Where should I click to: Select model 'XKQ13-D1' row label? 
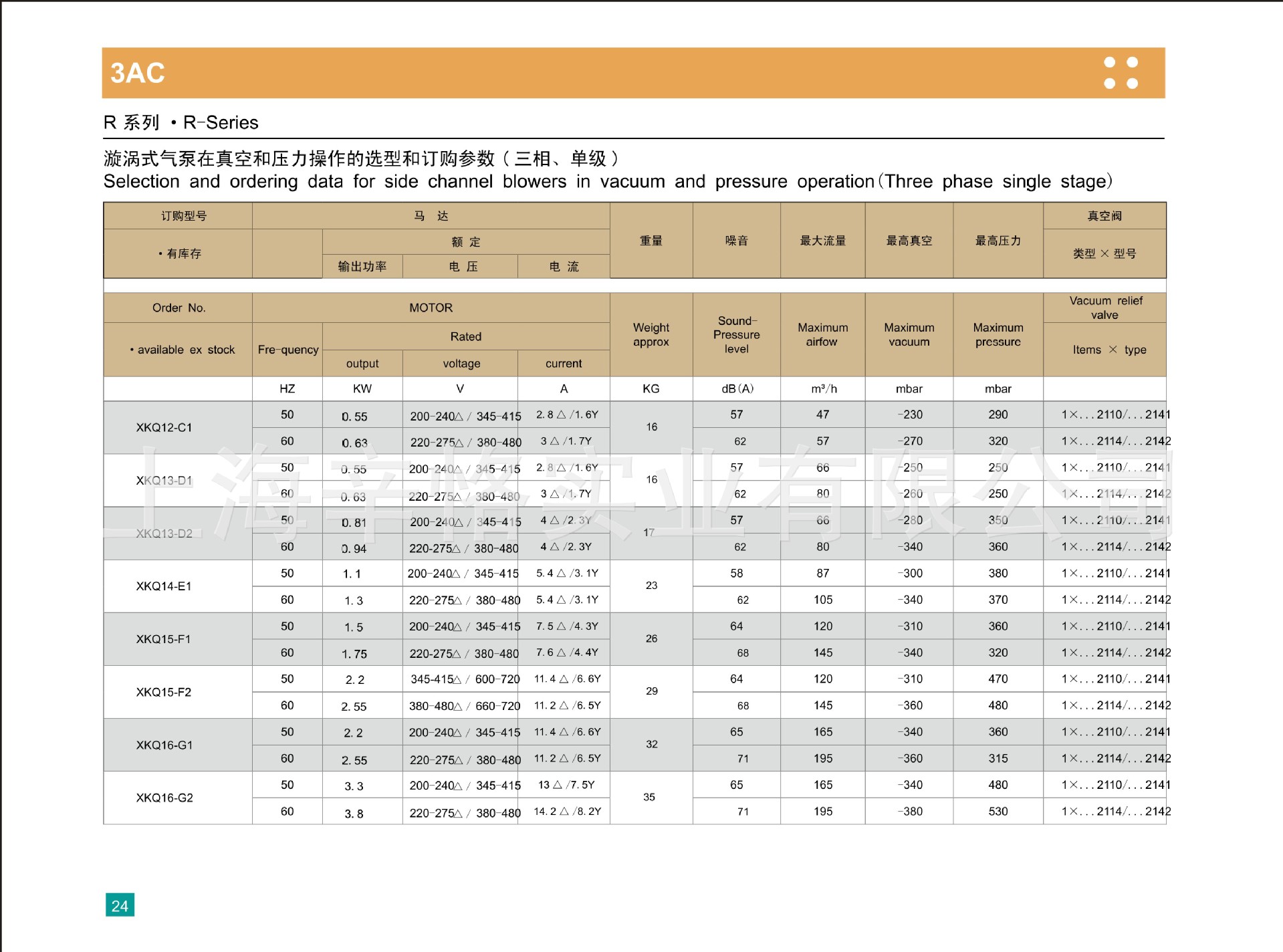tap(164, 481)
